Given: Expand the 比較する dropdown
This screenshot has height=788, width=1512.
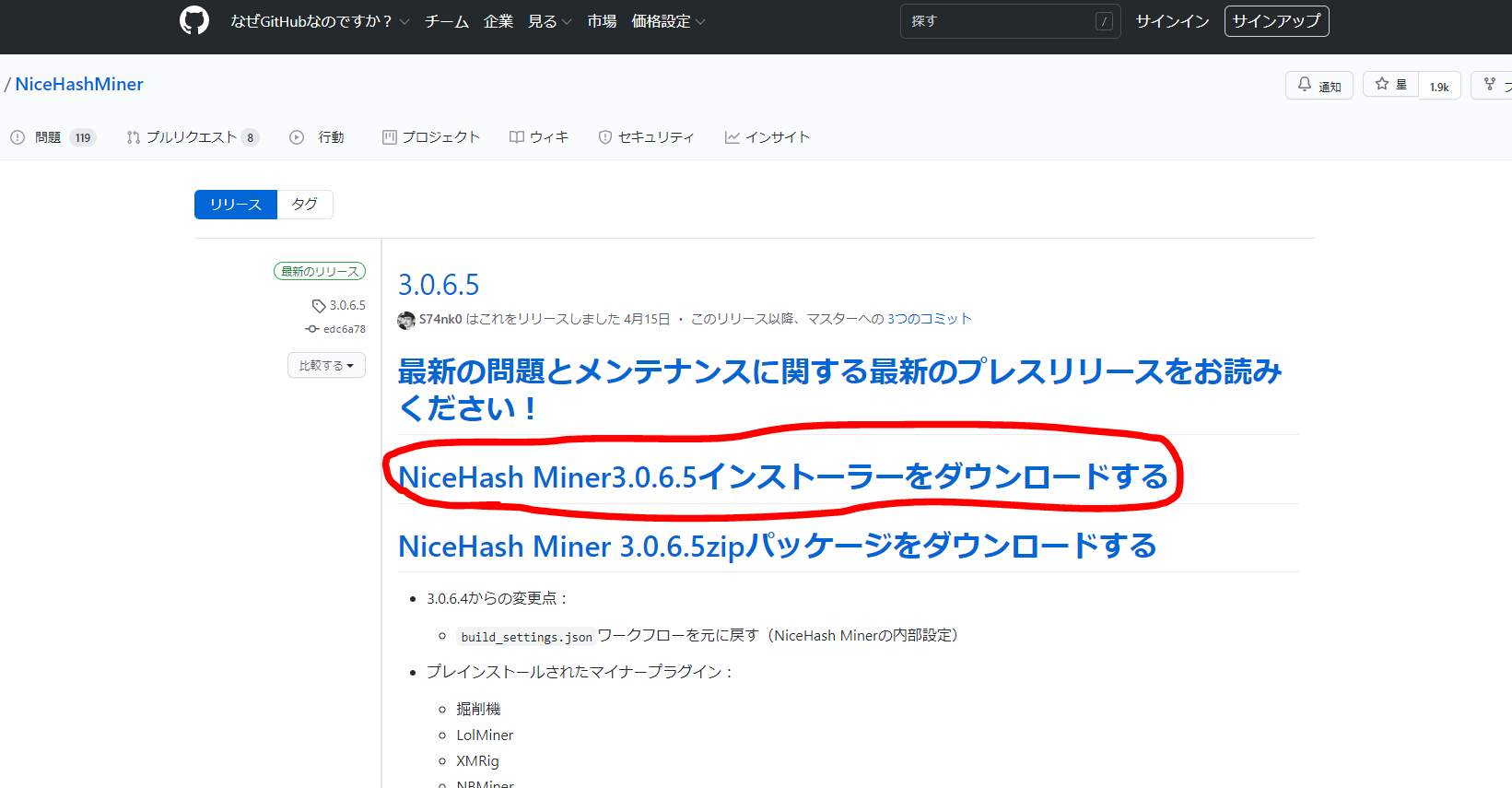Looking at the screenshot, I should 326,366.
